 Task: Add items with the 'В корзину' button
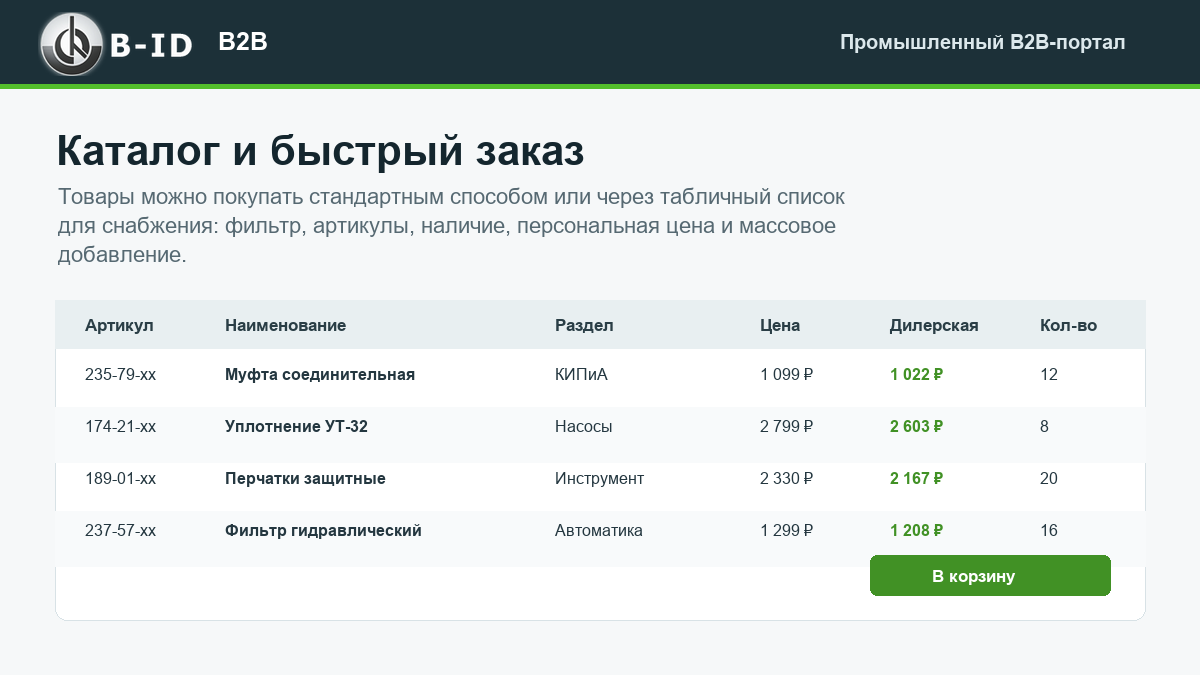click(990, 576)
